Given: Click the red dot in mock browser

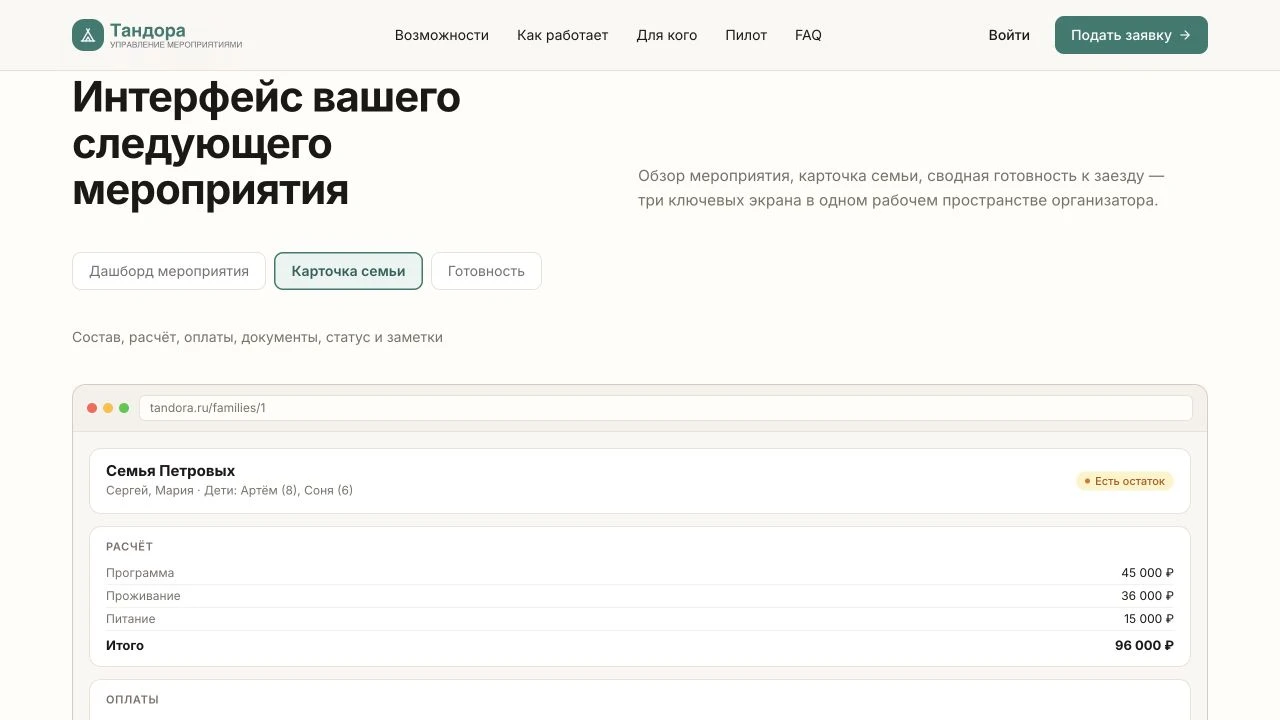Looking at the screenshot, I should tap(92, 408).
